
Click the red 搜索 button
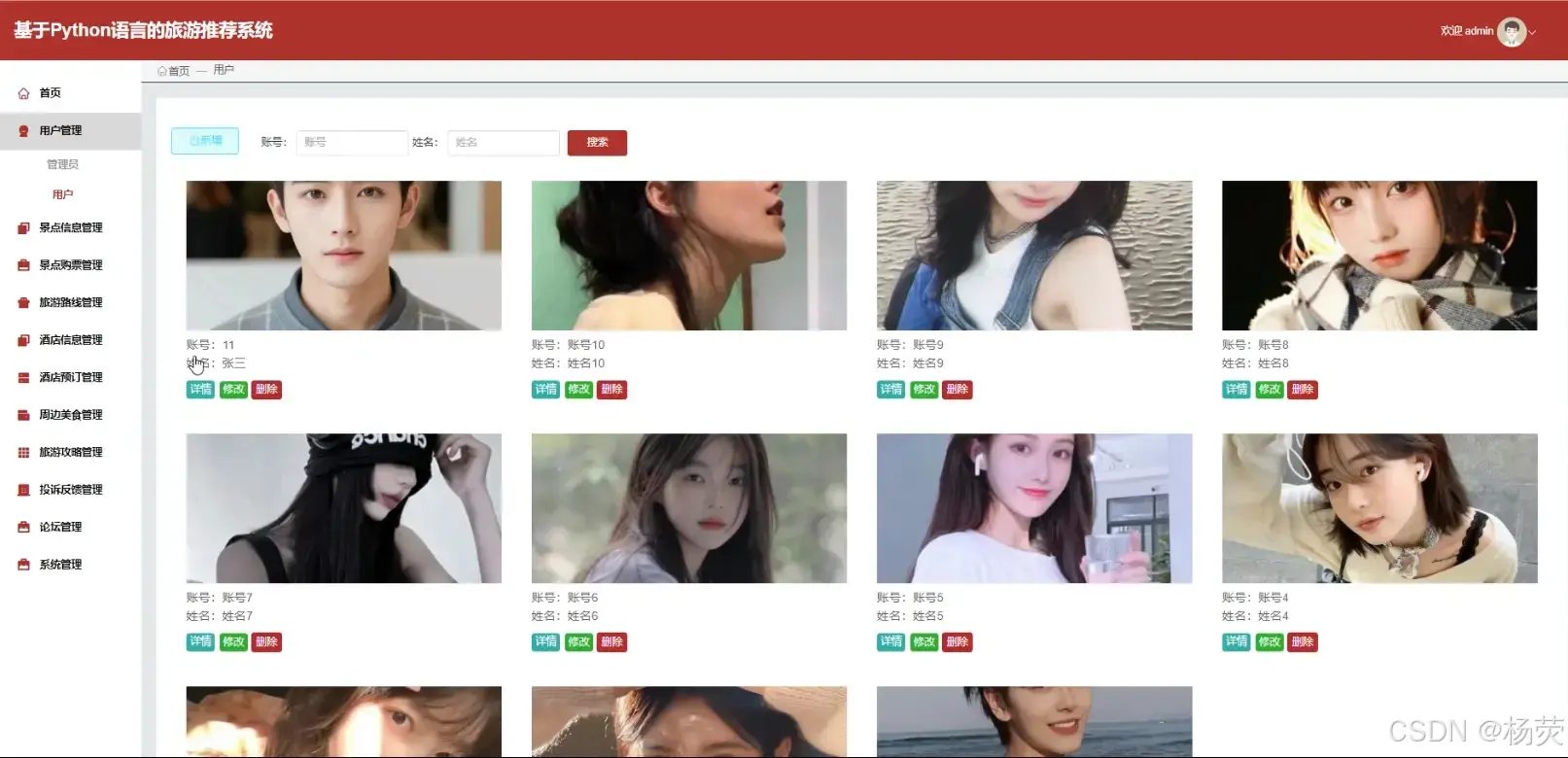point(597,143)
